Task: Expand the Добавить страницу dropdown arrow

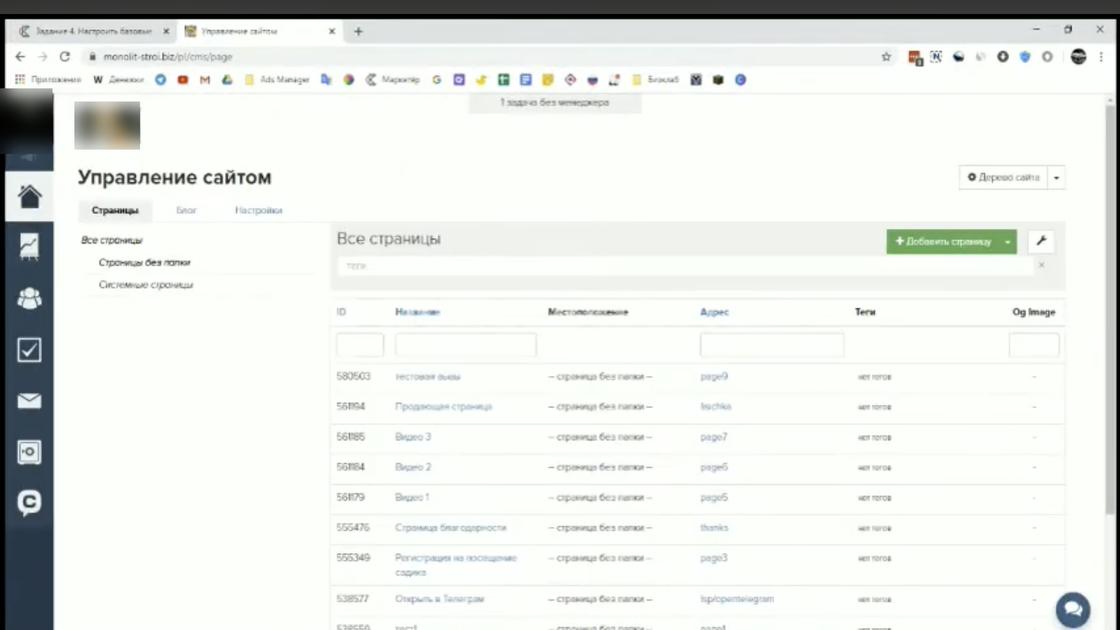Action: pyautogui.click(x=1008, y=241)
